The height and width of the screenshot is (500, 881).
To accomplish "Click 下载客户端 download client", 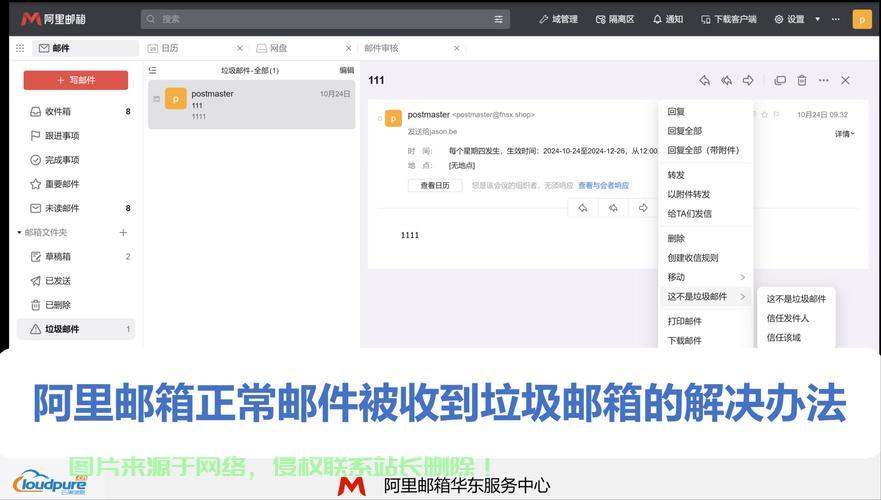I will [x=729, y=19].
